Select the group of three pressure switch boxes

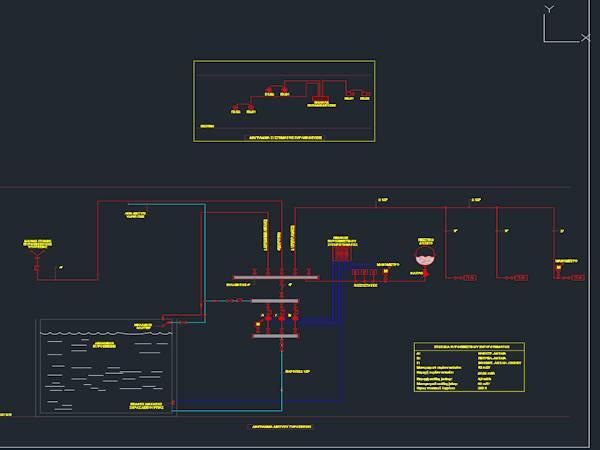pos(364,272)
